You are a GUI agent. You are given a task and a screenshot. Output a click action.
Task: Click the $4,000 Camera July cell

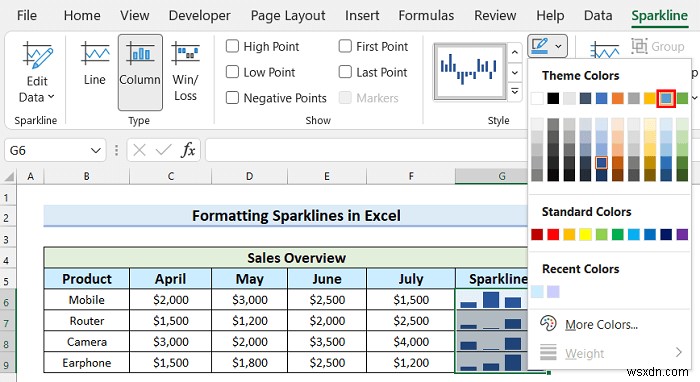[411, 342]
